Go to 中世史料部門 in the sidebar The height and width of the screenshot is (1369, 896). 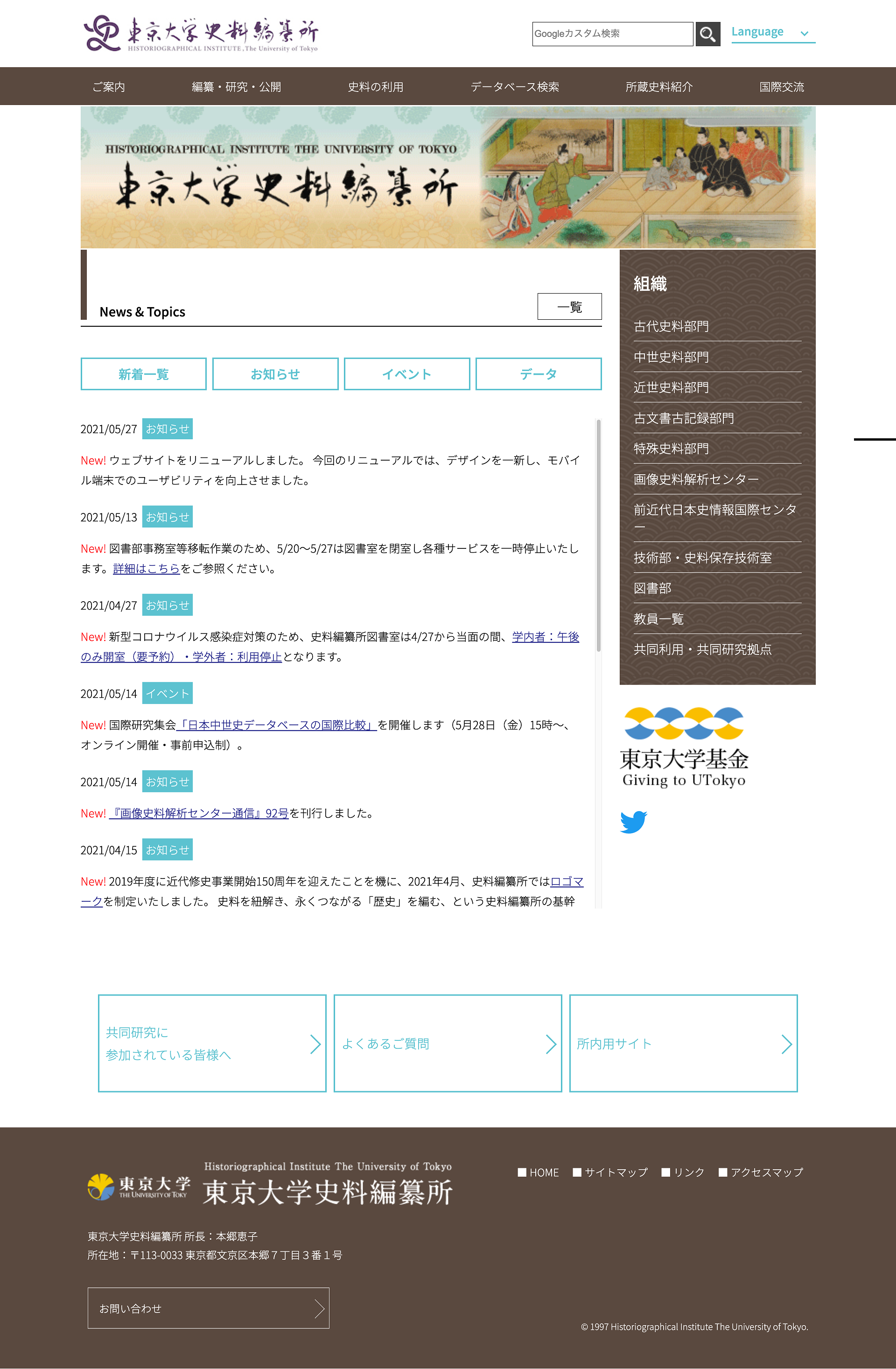[717, 357]
